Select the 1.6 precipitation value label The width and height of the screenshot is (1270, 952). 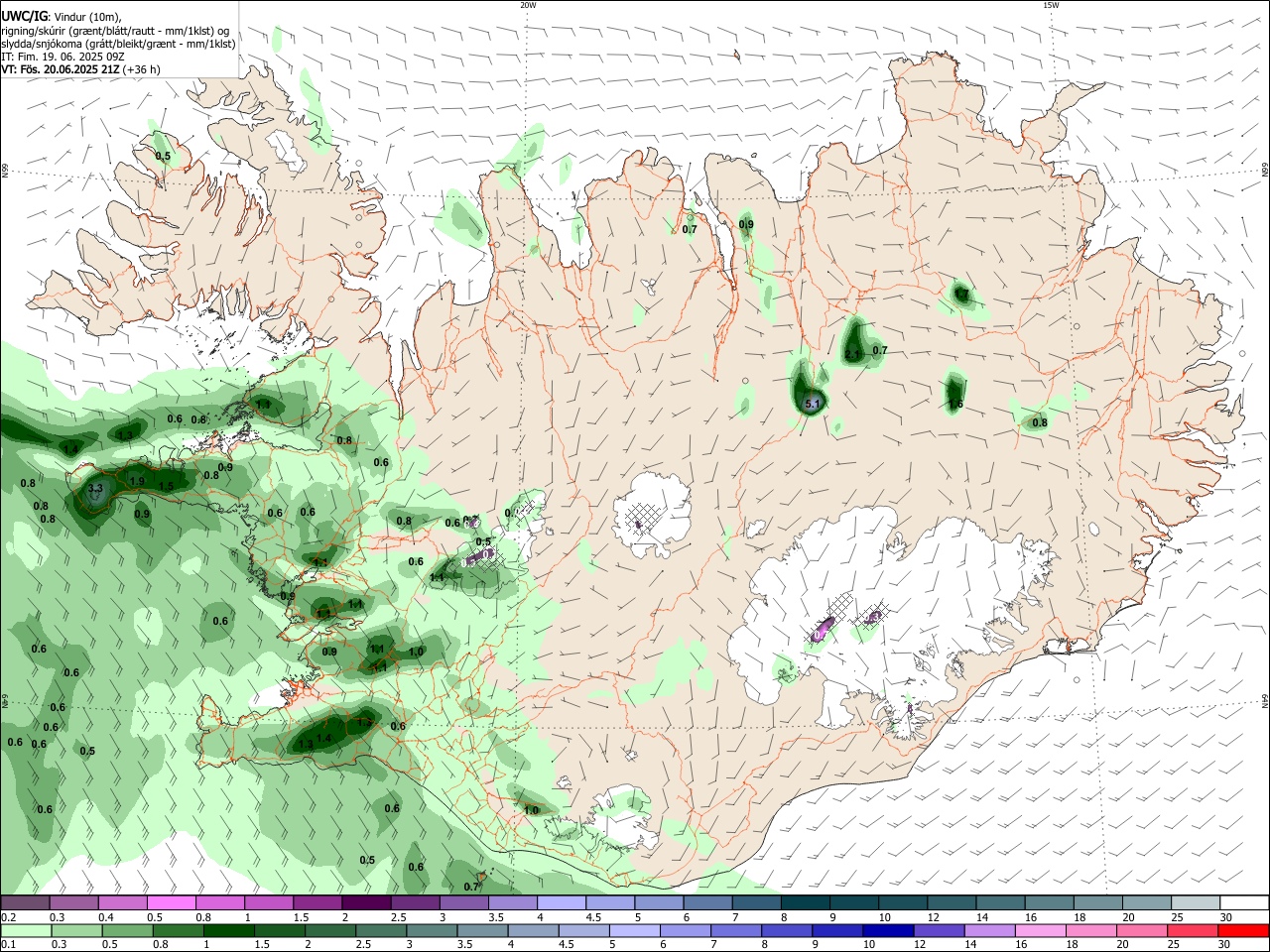pyautogui.click(x=955, y=404)
